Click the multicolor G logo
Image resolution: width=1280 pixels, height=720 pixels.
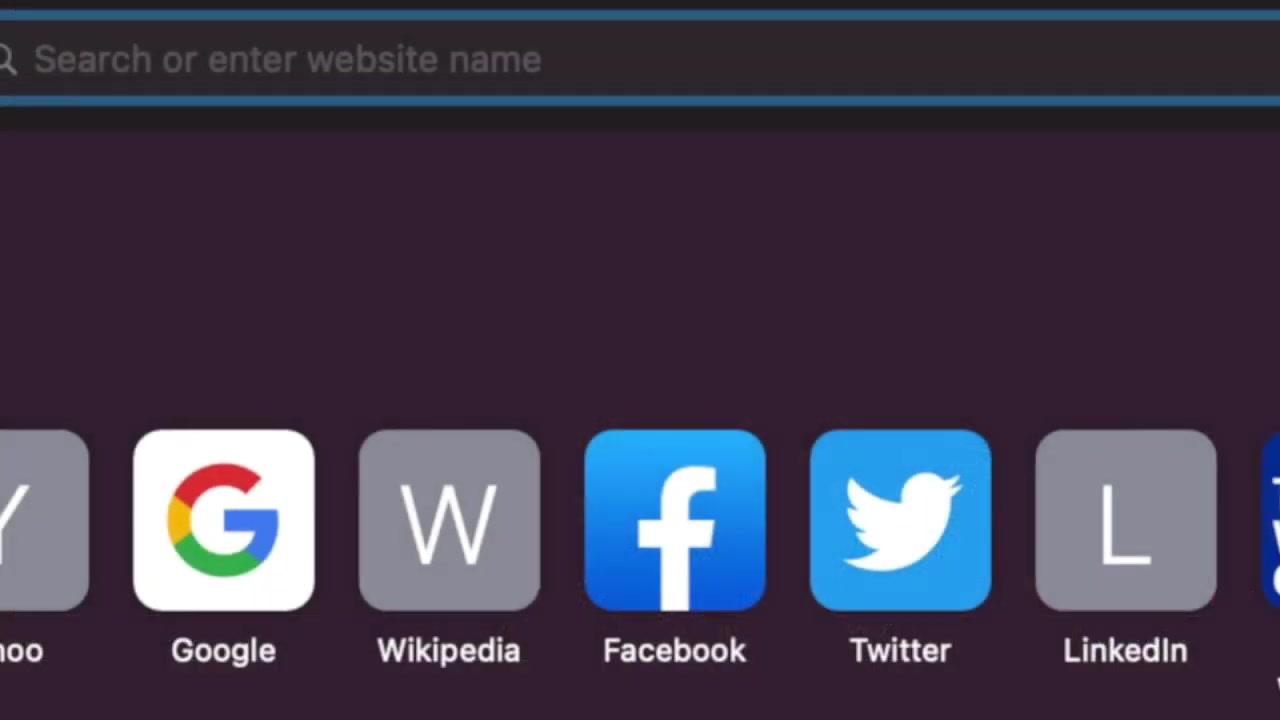click(x=223, y=520)
